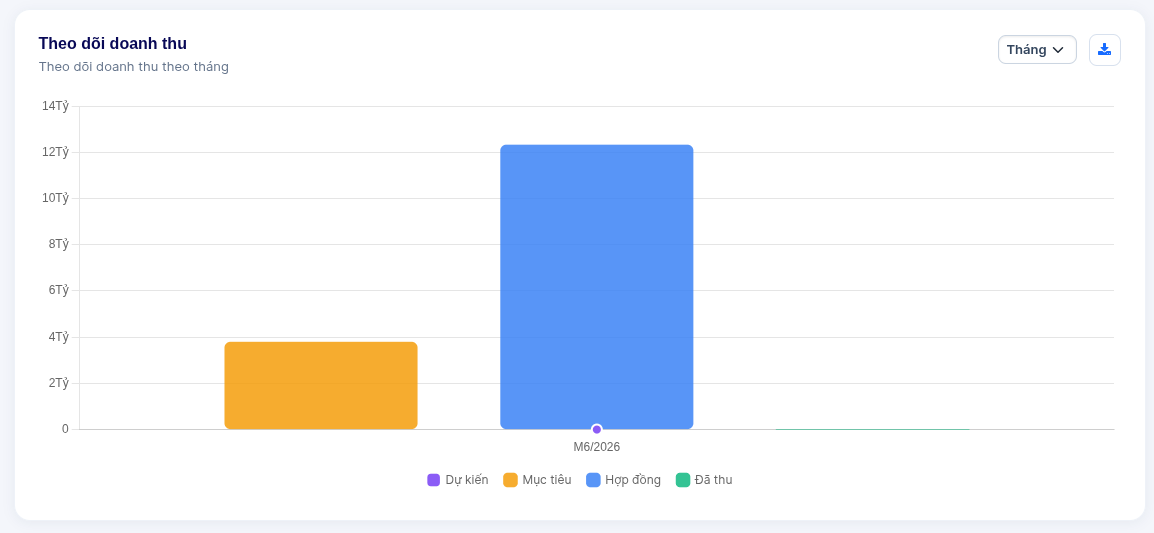
Task: Click the 12Tỷ axis value
Action: (55, 152)
